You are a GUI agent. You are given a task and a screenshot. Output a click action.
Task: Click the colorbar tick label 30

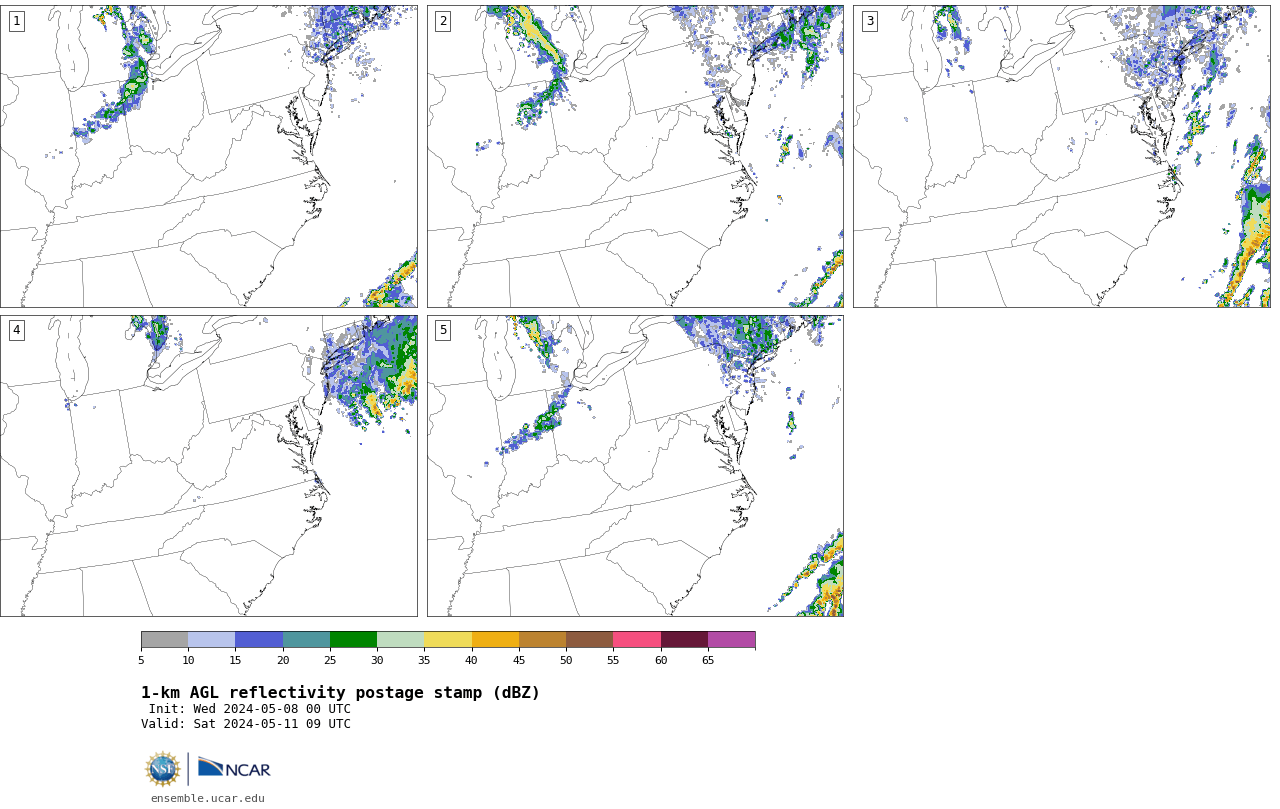click(x=377, y=660)
